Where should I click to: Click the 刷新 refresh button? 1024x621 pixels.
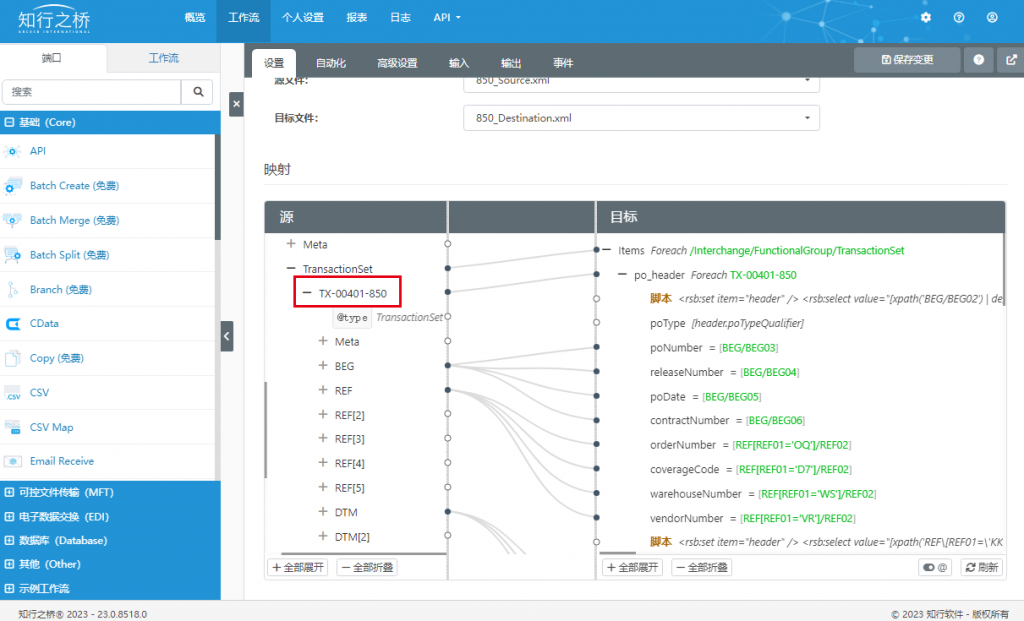tap(982, 567)
